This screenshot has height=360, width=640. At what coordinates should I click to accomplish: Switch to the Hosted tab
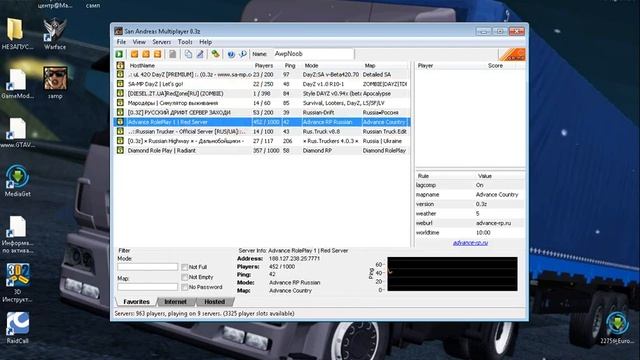(x=215, y=302)
